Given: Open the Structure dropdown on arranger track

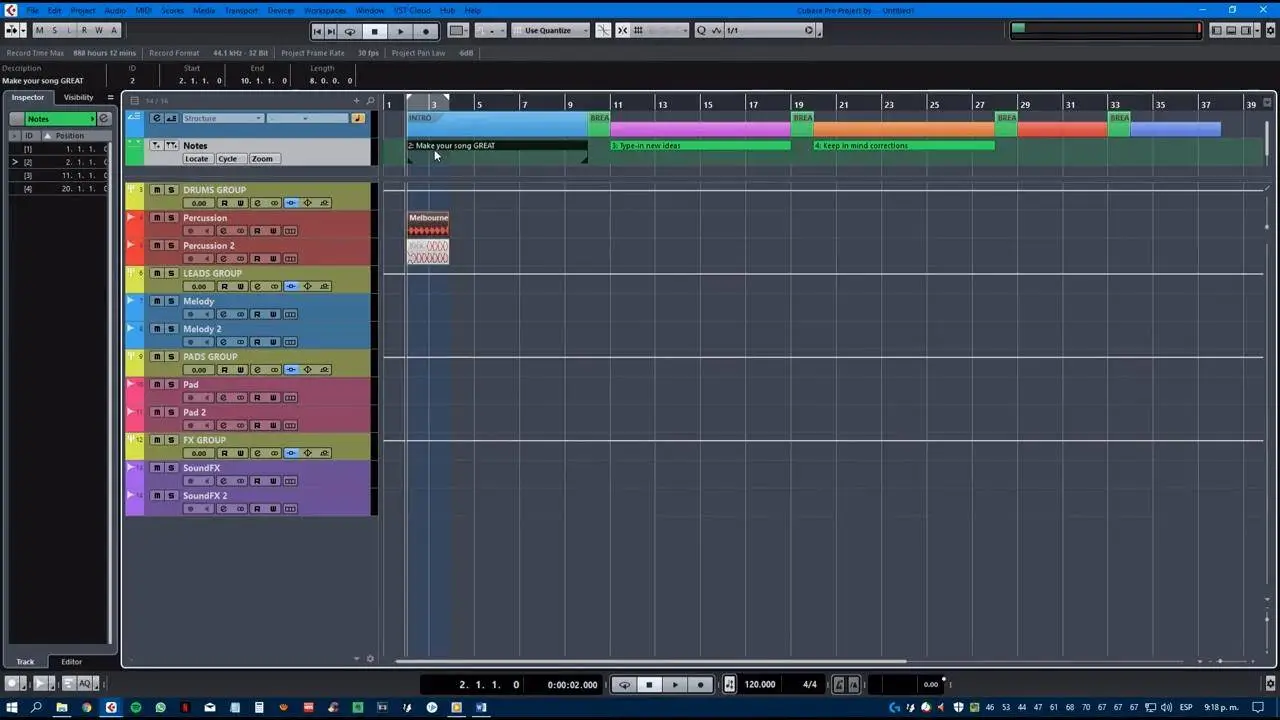Looking at the screenshot, I should [x=222, y=119].
